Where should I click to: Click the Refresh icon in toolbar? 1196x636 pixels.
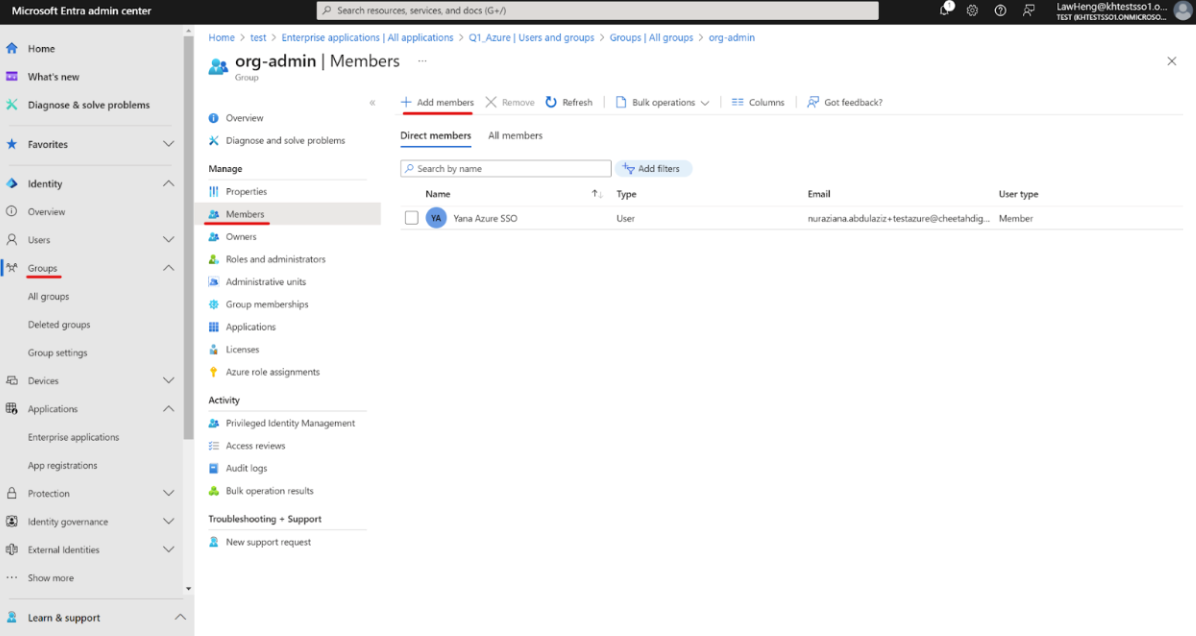click(x=551, y=102)
